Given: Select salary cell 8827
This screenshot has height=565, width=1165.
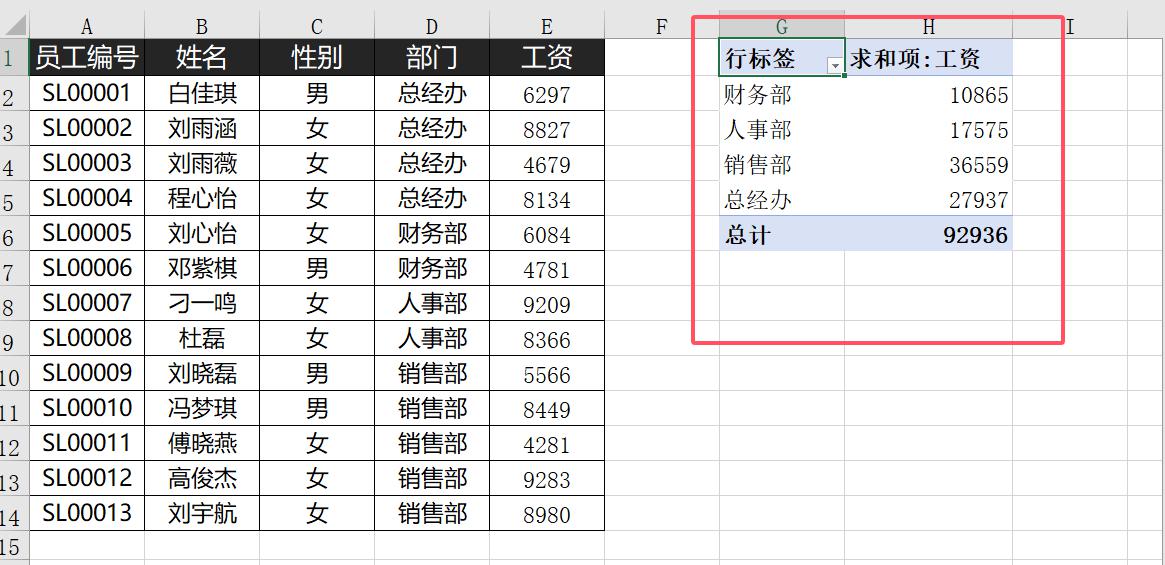Looking at the screenshot, I should pos(547,129).
